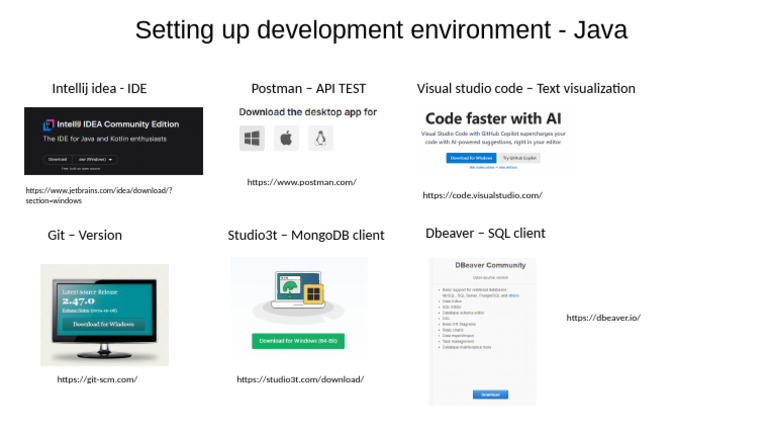Click the Git Download for Windows button
The height and width of the screenshot is (433, 768).
[x=103, y=324]
